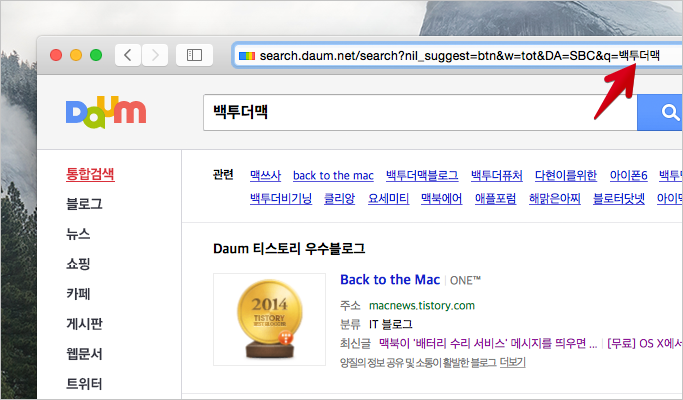Click the ONE™ author name

[465, 280]
